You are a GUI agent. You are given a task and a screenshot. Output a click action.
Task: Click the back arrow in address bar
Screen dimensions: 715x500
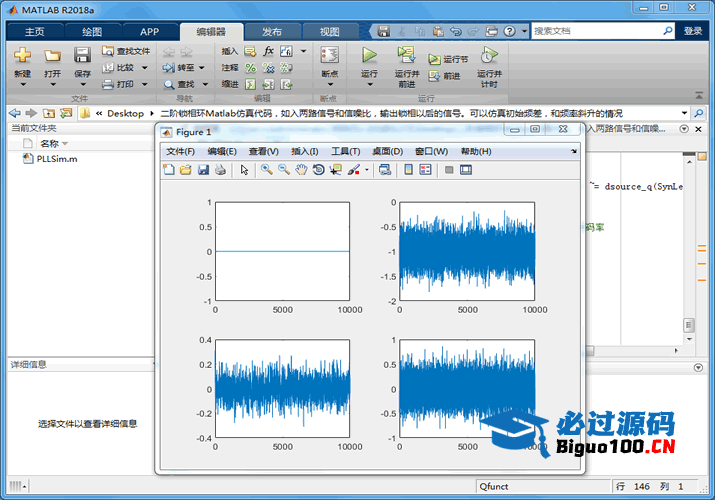tap(15, 113)
